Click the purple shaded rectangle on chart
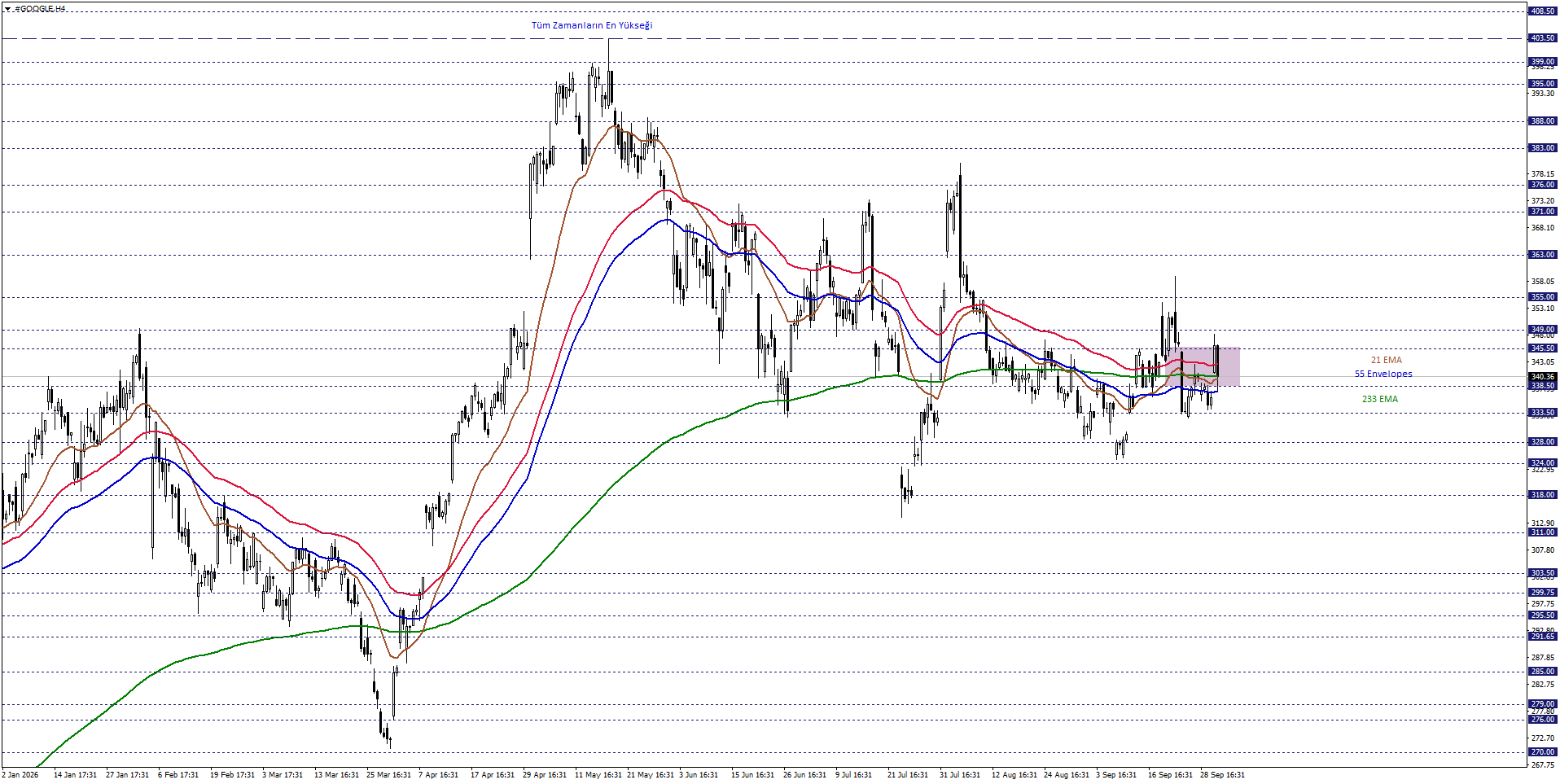 click(x=1203, y=366)
